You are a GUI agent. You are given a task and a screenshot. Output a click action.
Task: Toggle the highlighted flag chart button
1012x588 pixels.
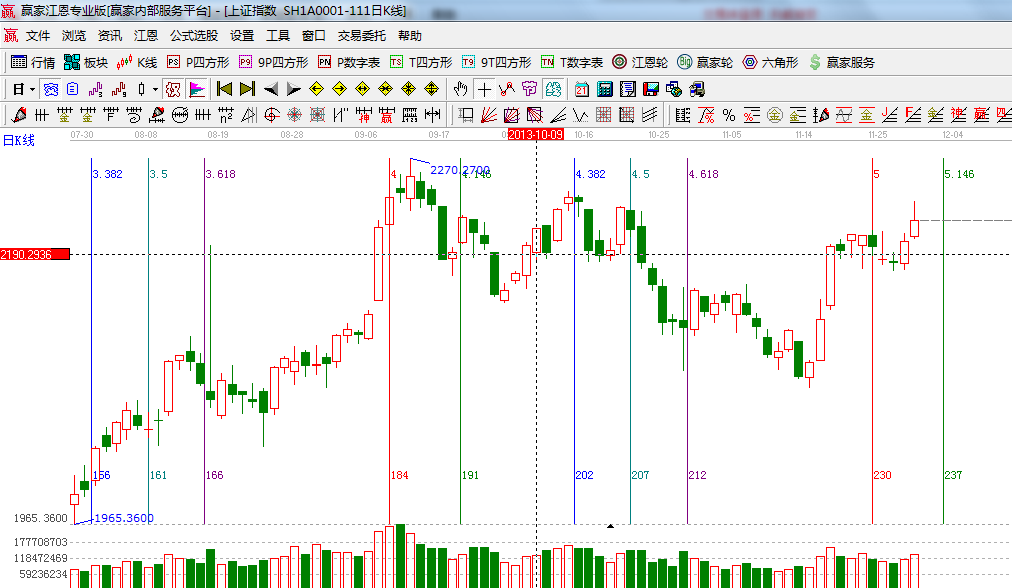(x=196, y=89)
